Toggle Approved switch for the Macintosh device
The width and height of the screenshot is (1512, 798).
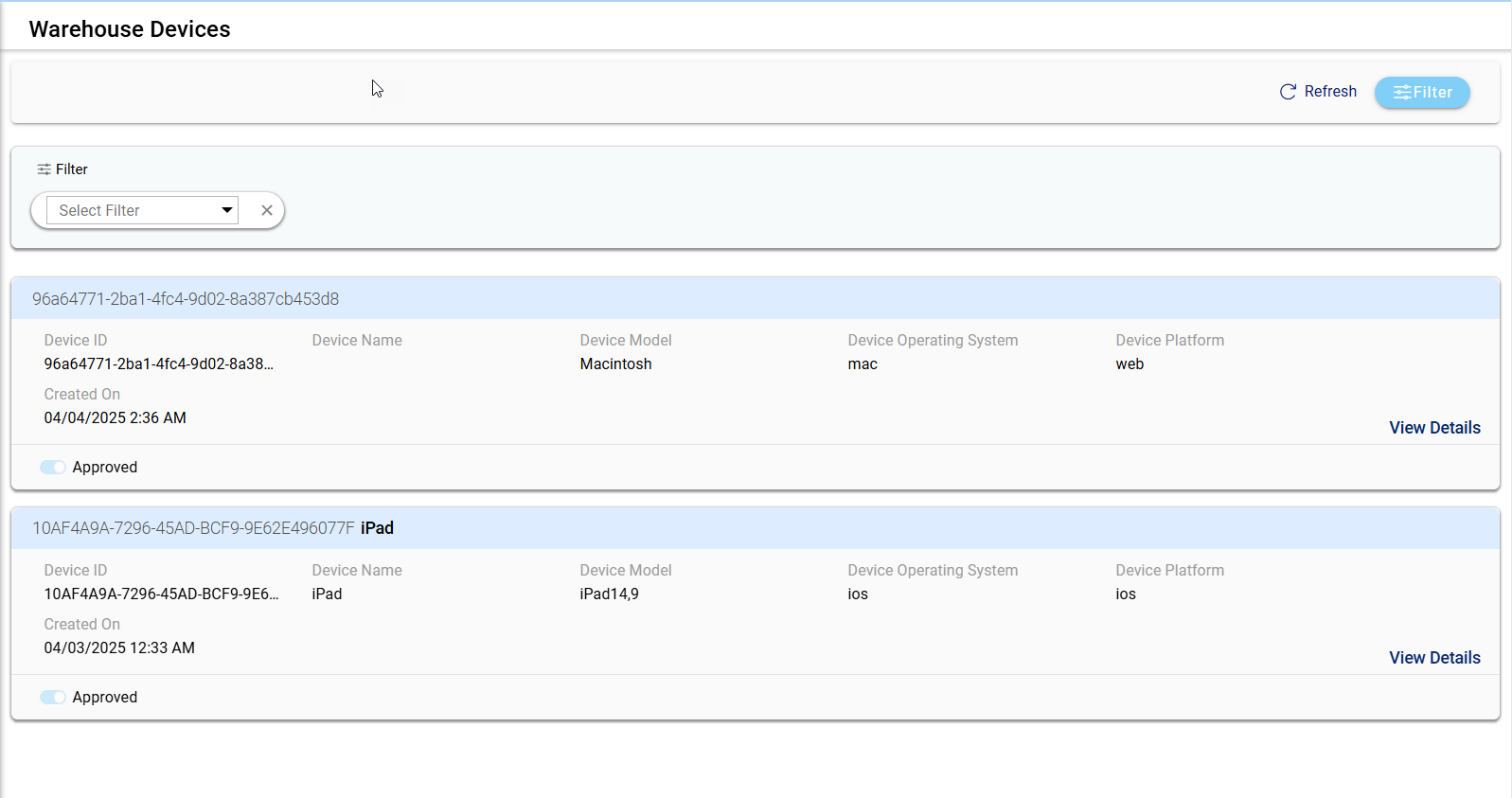pyautogui.click(x=53, y=468)
